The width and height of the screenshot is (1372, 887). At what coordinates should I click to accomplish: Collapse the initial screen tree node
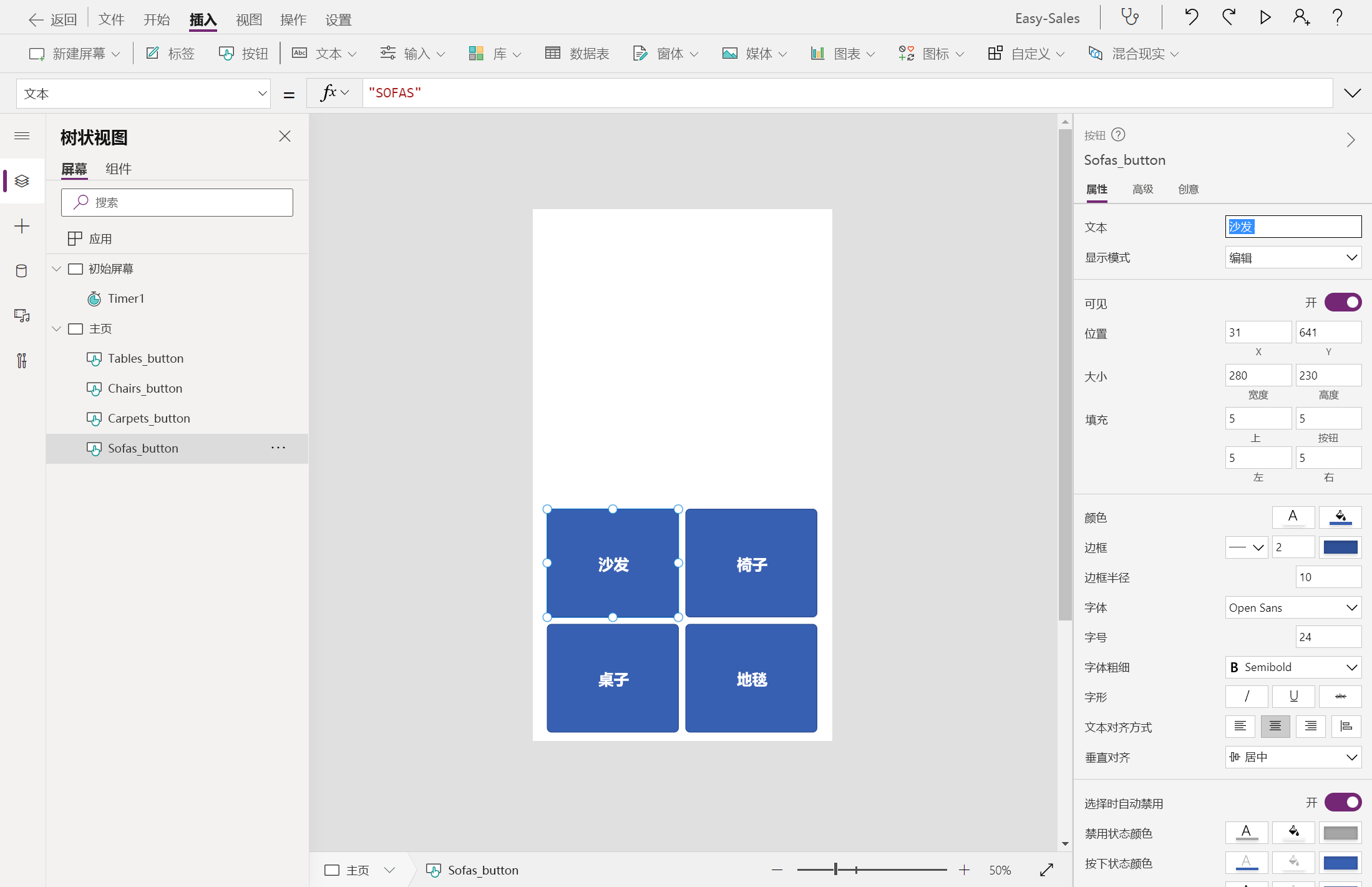tap(57, 269)
